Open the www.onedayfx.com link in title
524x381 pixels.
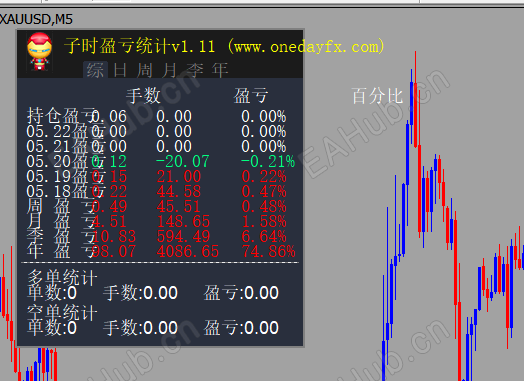click(x=306, y=47)
